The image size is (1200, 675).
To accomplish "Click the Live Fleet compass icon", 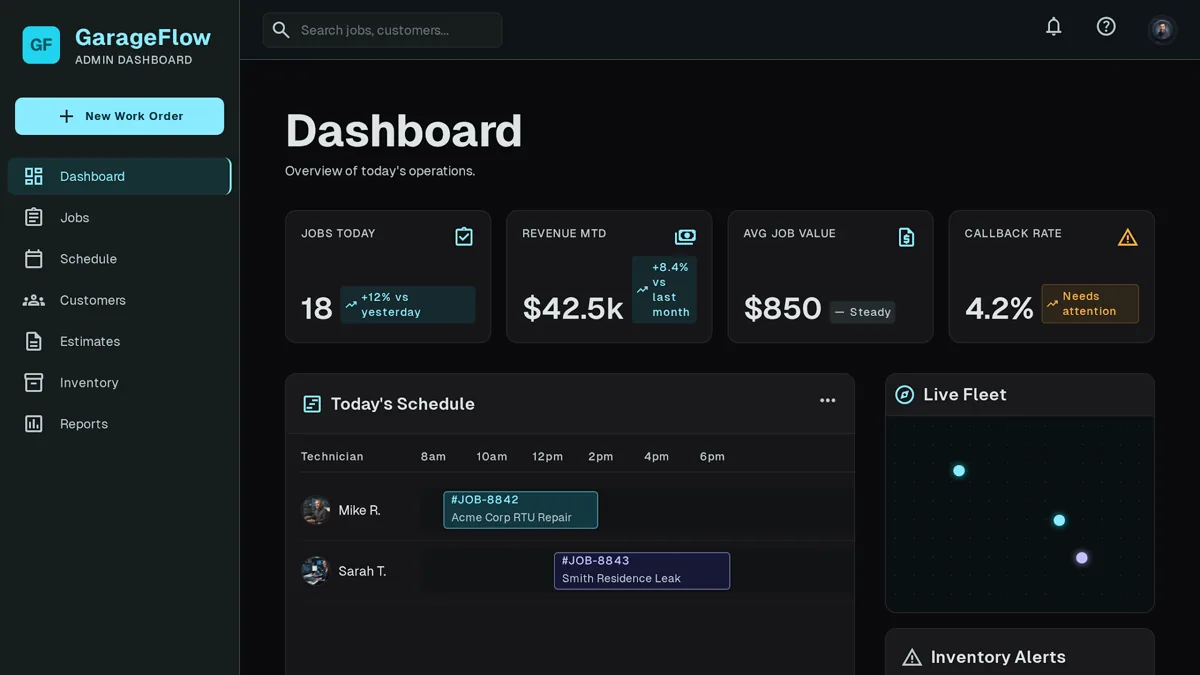I will (x=904, y=395).
